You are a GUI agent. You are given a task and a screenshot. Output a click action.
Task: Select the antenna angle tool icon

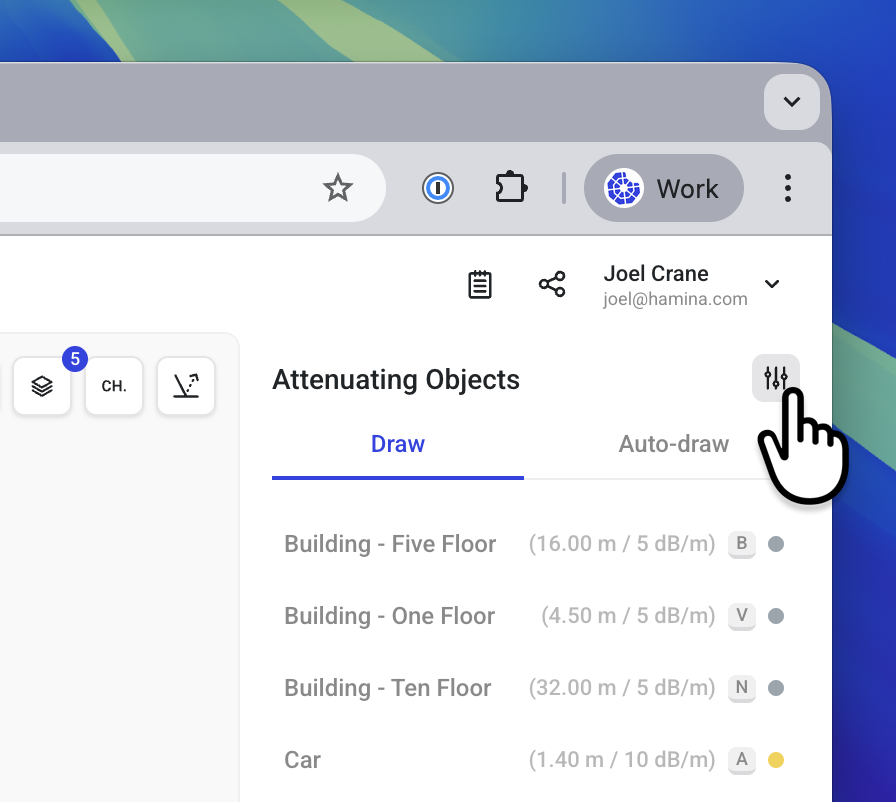186,386
